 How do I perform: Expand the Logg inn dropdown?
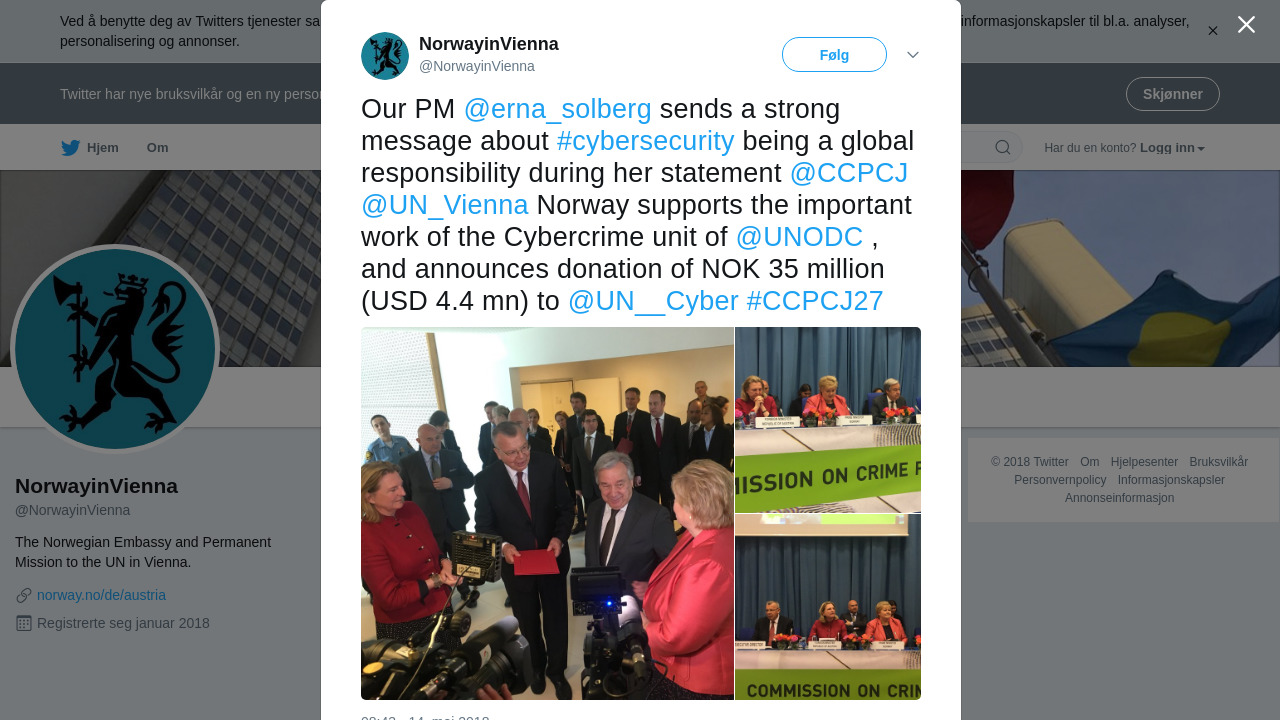tap(1172, 148)
